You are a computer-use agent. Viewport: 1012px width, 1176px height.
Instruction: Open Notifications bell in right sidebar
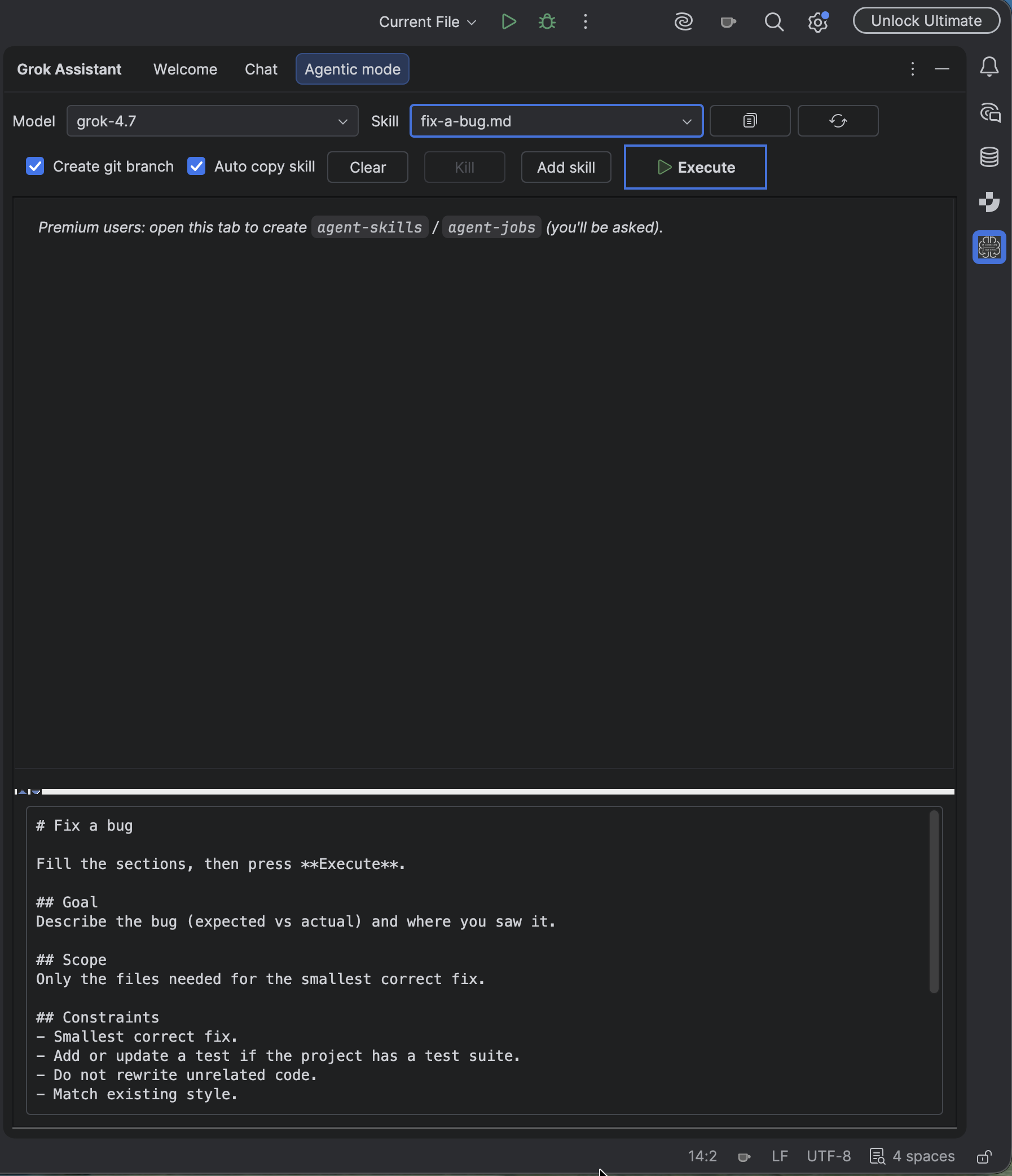[x=989, y=67]
